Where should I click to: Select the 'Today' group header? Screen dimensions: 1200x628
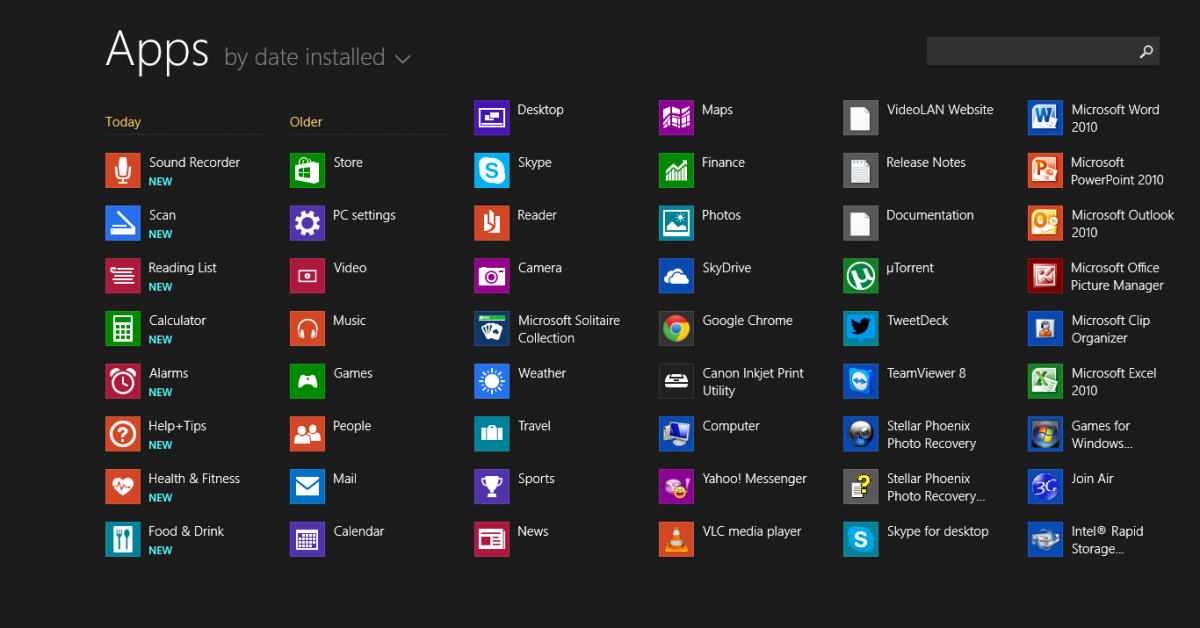click(123, 122)
